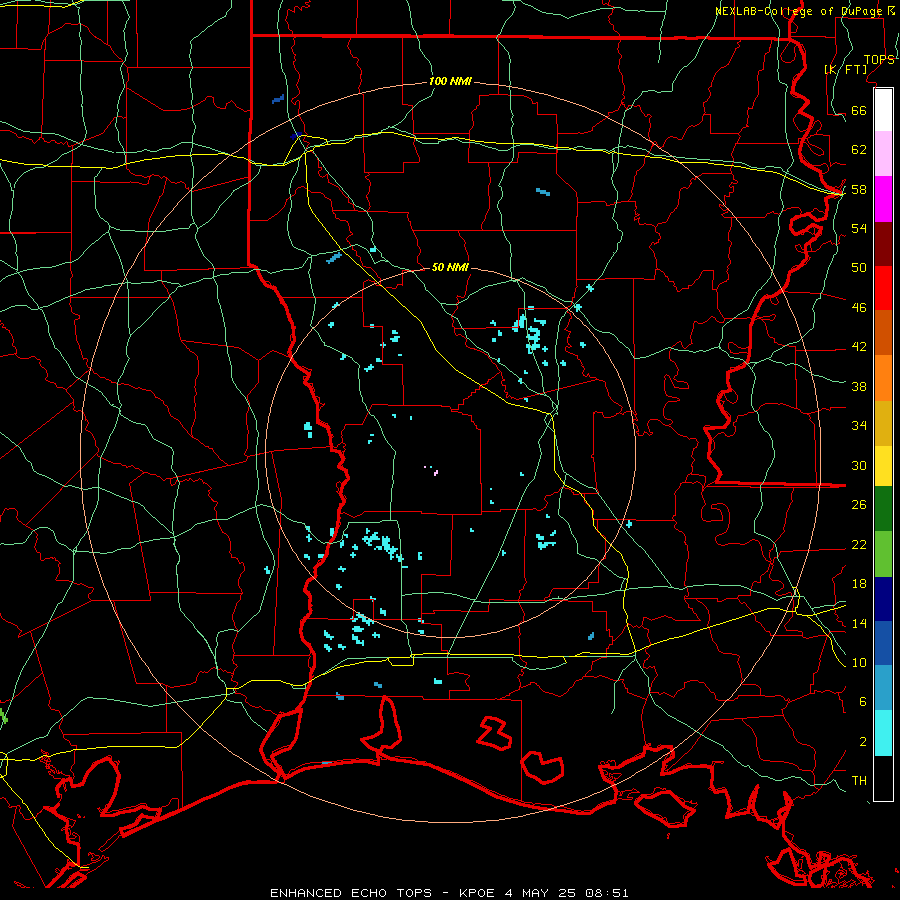Select the bright yellow legend band
Screen dimensions: 900x900
tap(883, 466)
